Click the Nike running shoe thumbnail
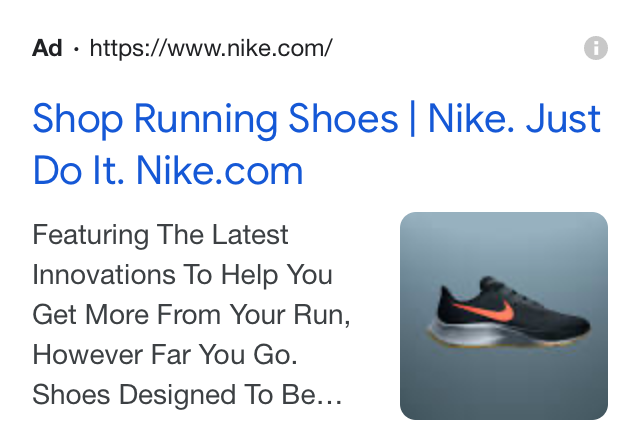The height and width of the screenshot is (440, 640). click(x=504, y=316)
